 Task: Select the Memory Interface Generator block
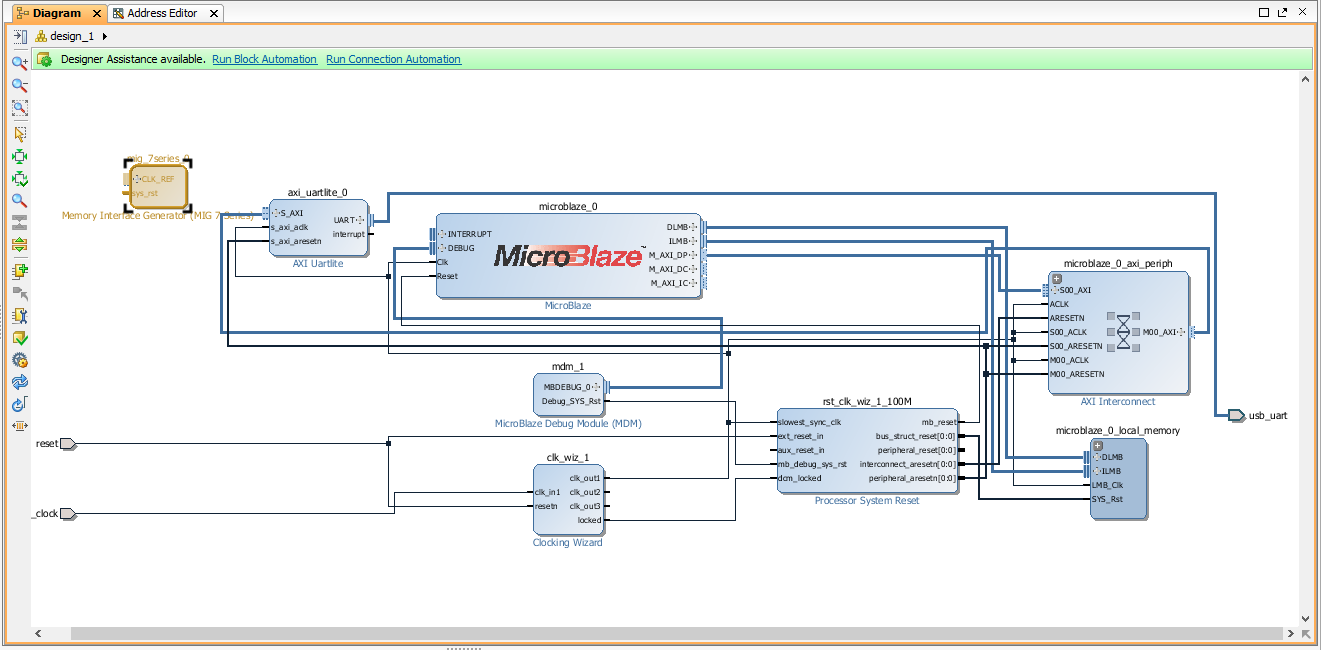tap(158, 186)
